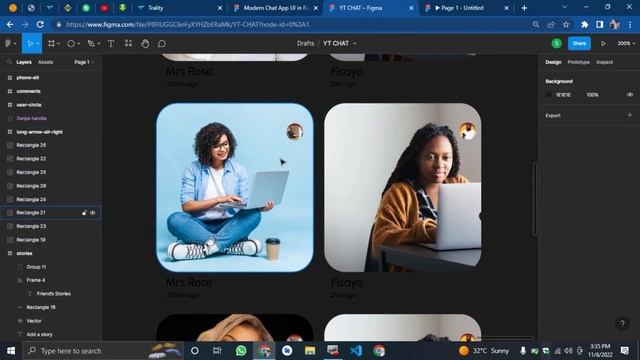The image size is (640, 360).
Task: Click the Mrs Rose story image
Action: click(235, 187)
